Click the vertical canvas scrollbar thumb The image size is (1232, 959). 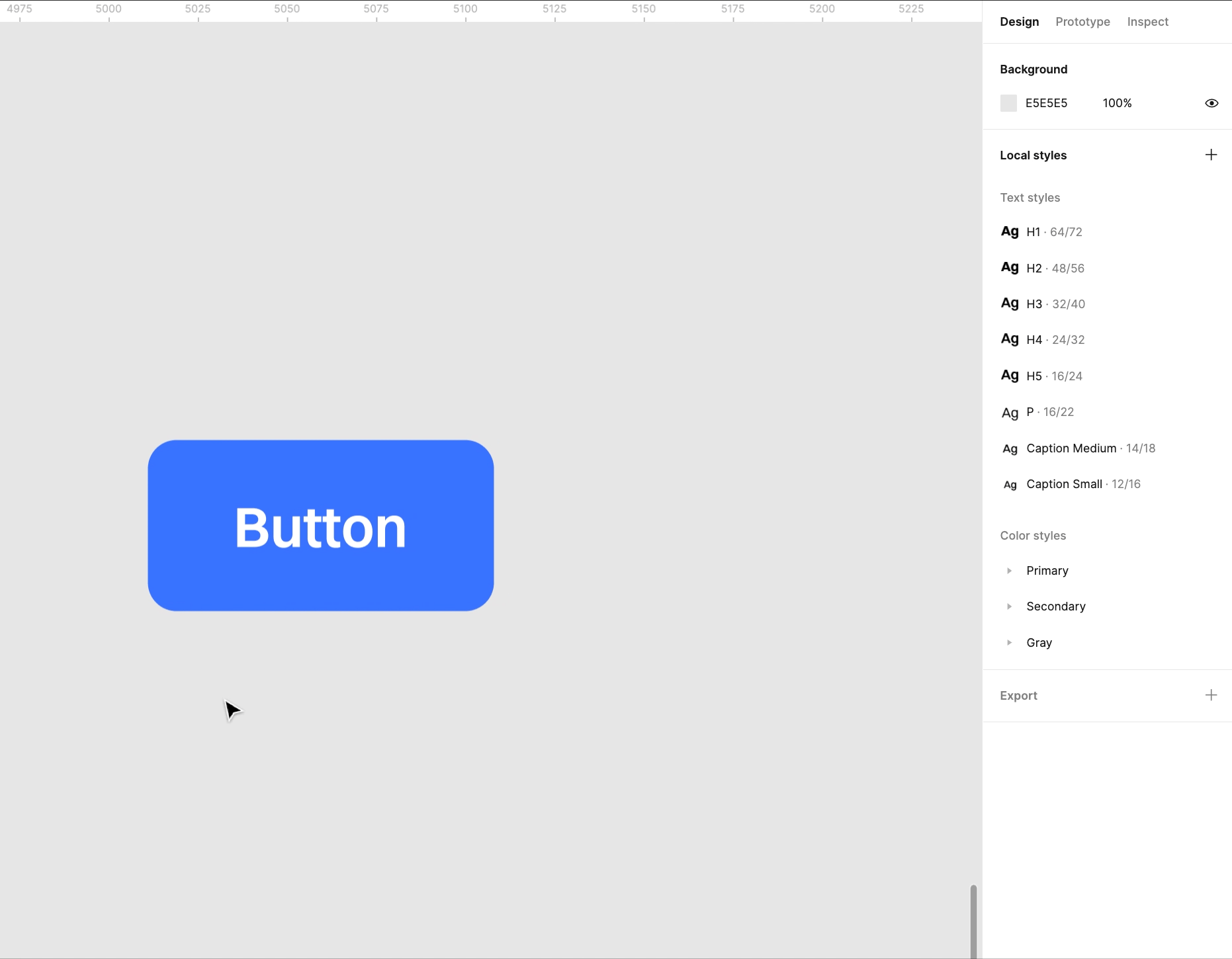pos(973,921)
